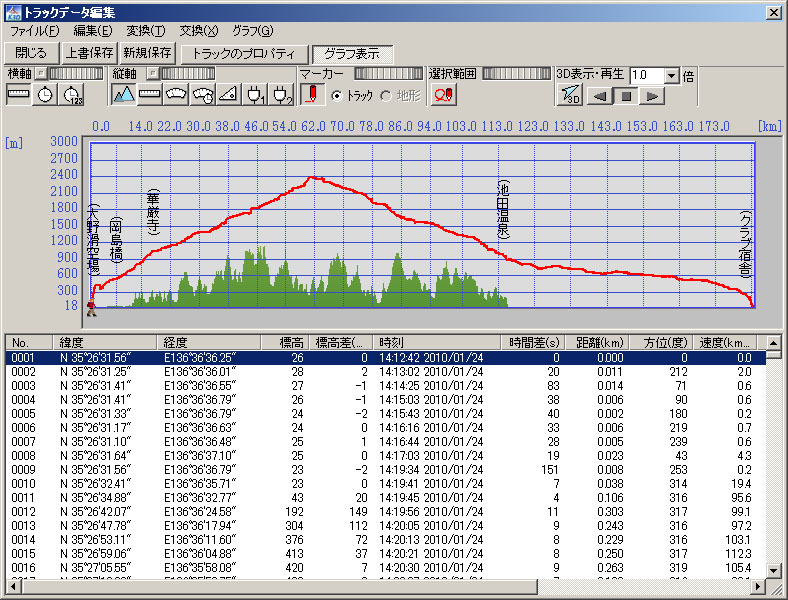This screenshot has height=600, width=788.
Task: Select the 地形 radio button
Action: (386, 96)
